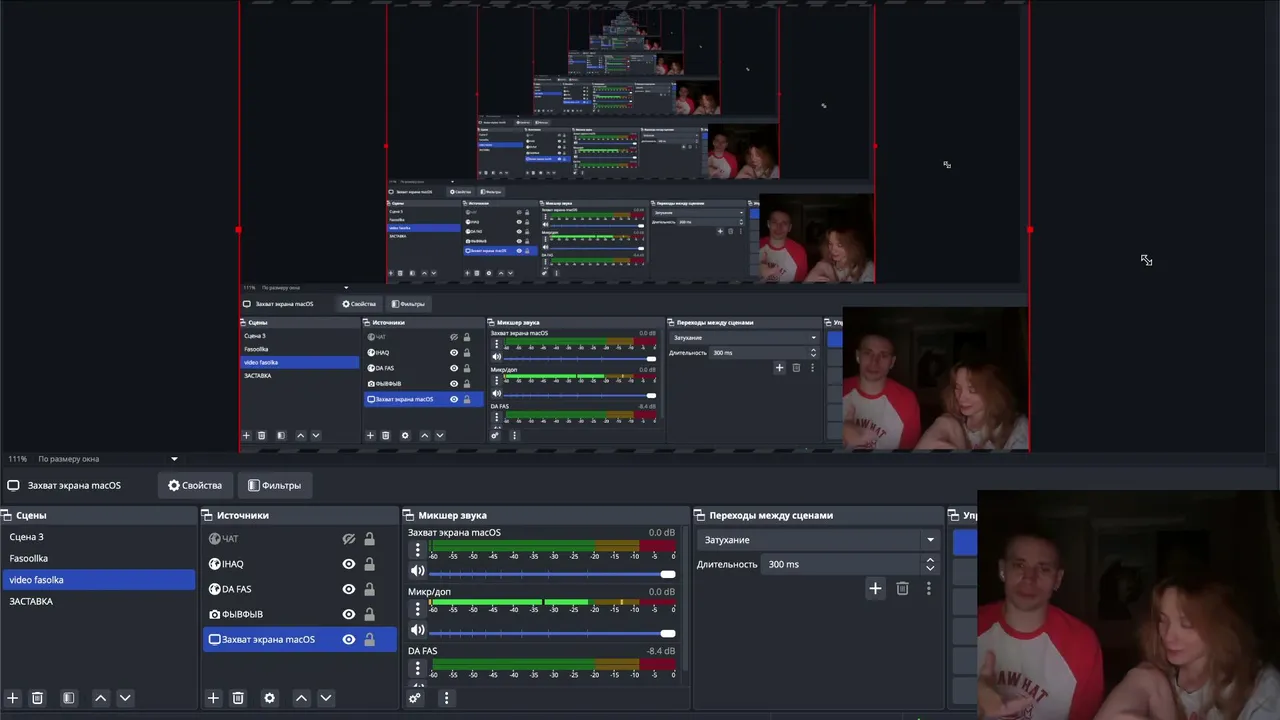Undock the Источники panel via header icon
This screenshot has height=720, width=1280.
pos(207,515)
